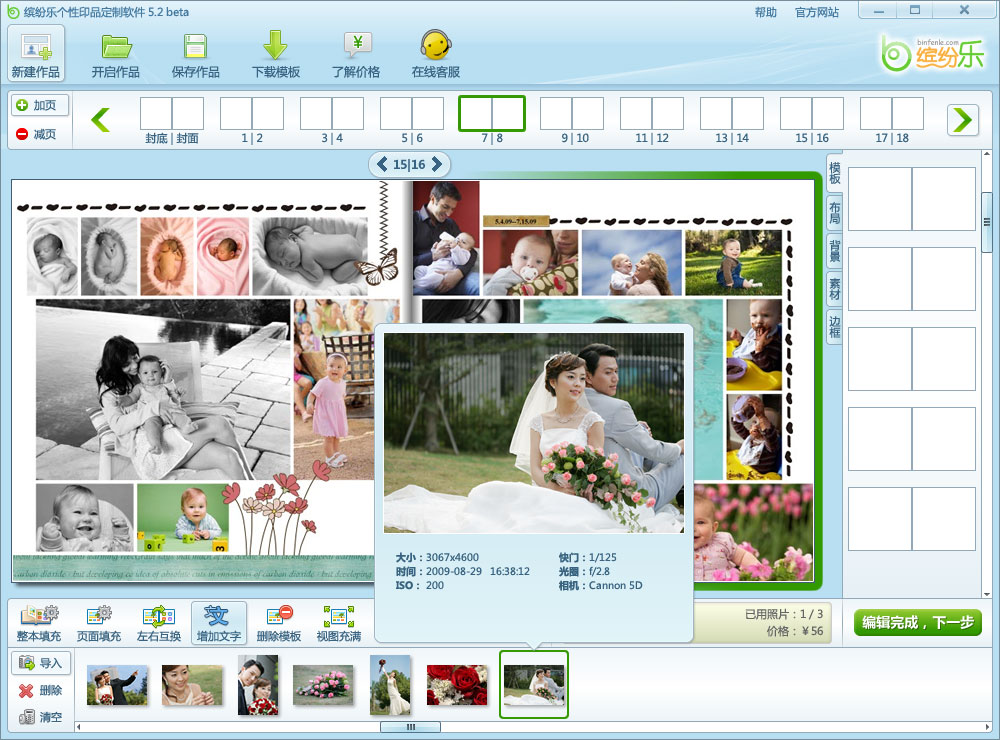
Task: Click 左右互换 swap left-right tool
Action: [158, 622]
